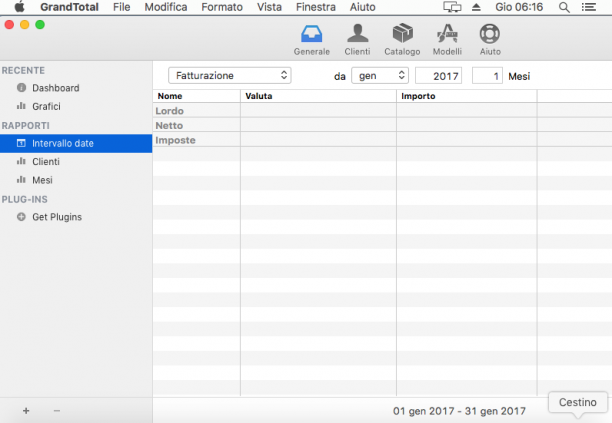Click the Mesi report chart icon
Viewport: 612px width, 423px height.
[21, 180]
